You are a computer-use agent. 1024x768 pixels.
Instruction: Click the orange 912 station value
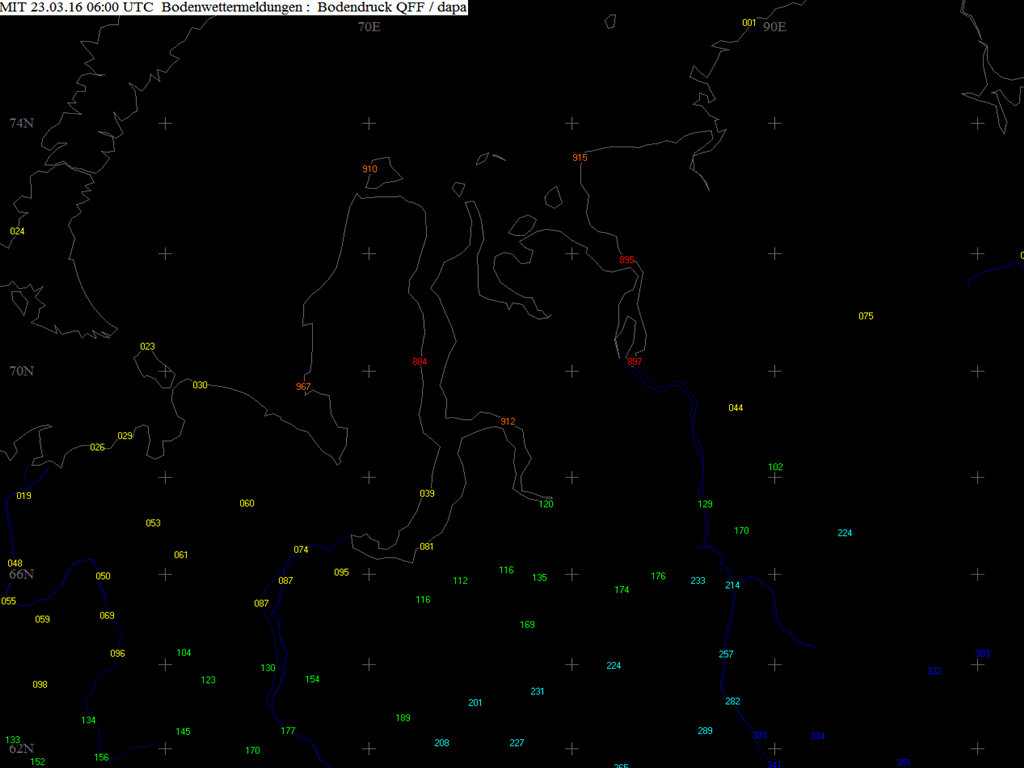point(508,422)
